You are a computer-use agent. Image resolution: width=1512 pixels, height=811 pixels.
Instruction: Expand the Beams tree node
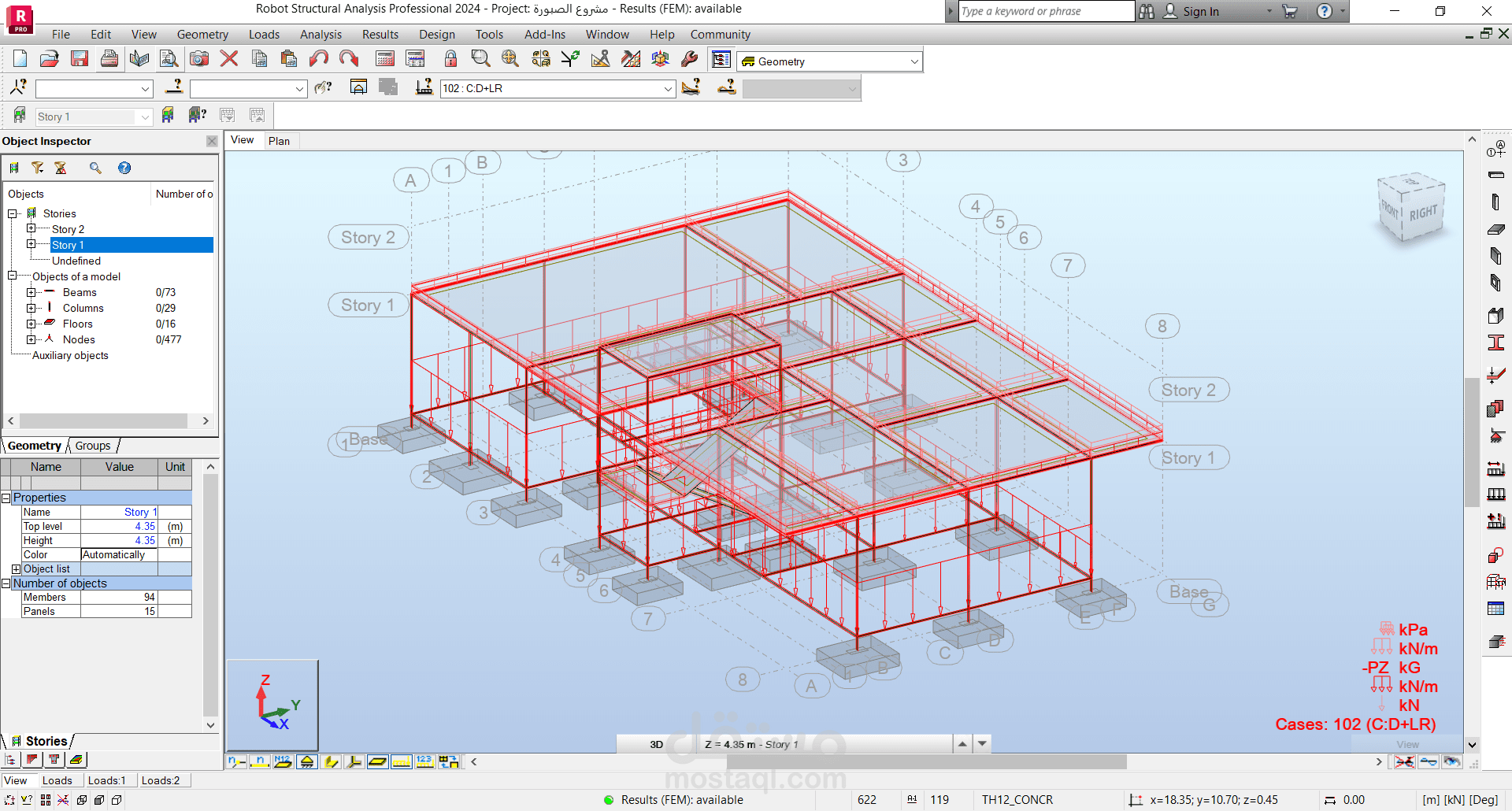click(31, 292)
